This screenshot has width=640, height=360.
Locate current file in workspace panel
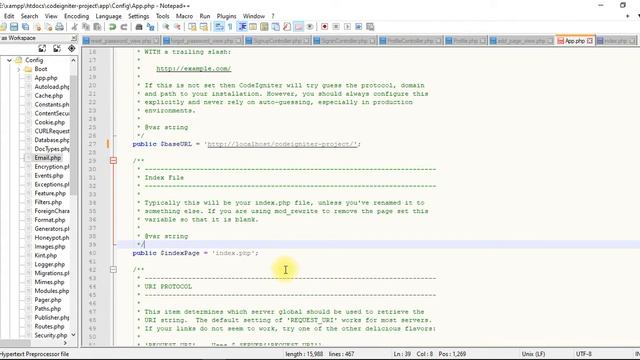[71, 49]
